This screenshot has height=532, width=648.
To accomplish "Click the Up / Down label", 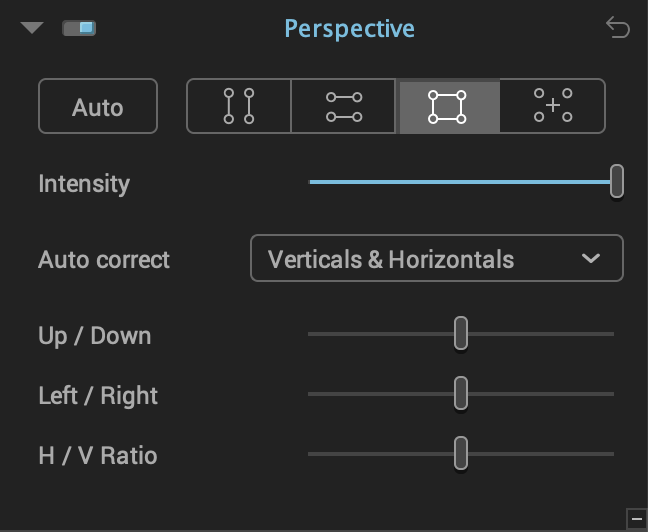I will coord(95,336).
